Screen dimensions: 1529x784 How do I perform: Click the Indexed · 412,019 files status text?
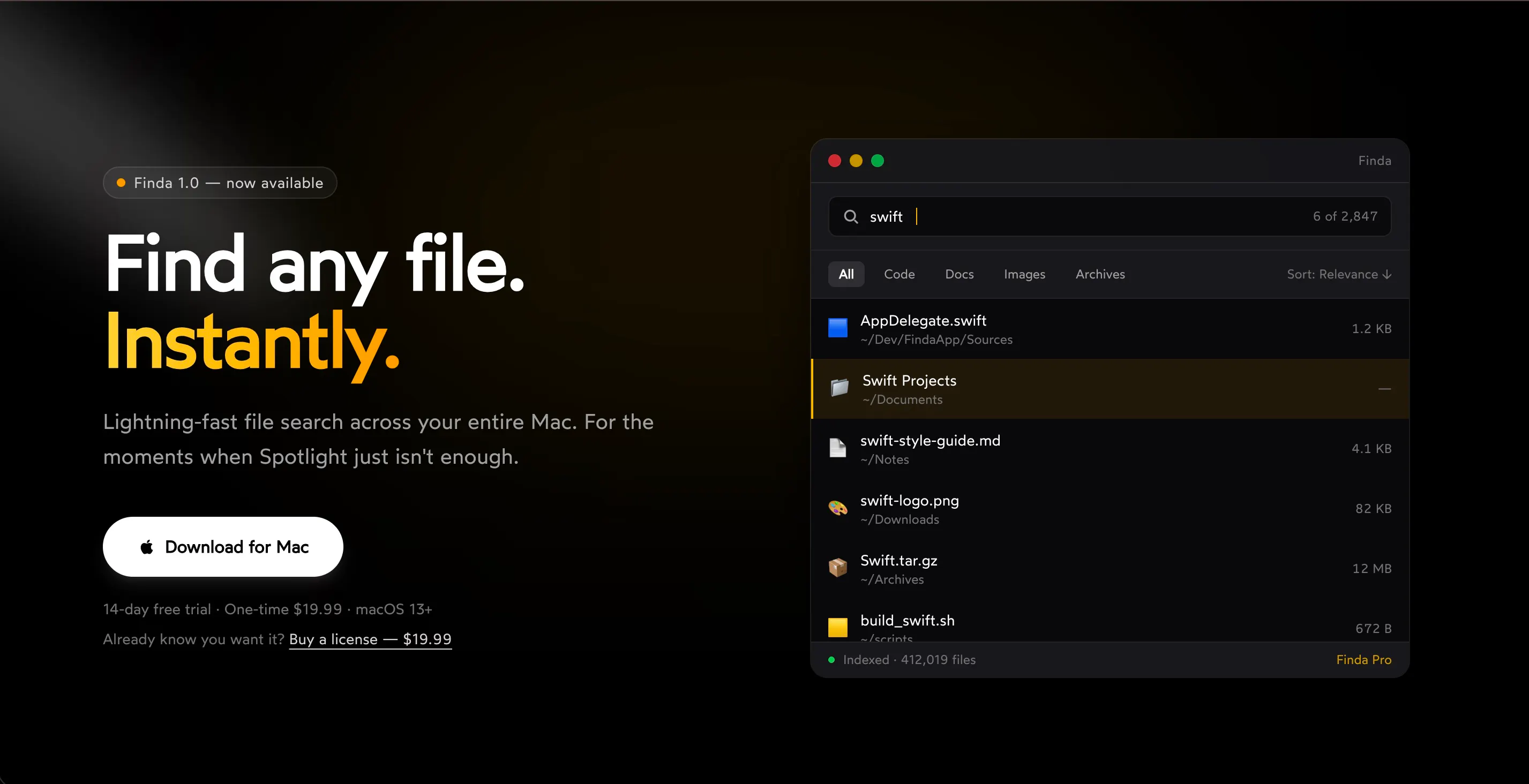click(909, 660)
